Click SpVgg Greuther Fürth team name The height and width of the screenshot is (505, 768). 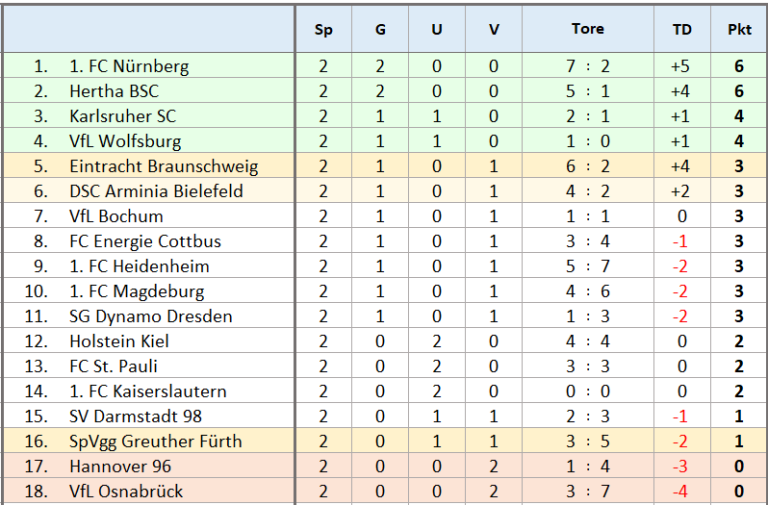(156, 441)
